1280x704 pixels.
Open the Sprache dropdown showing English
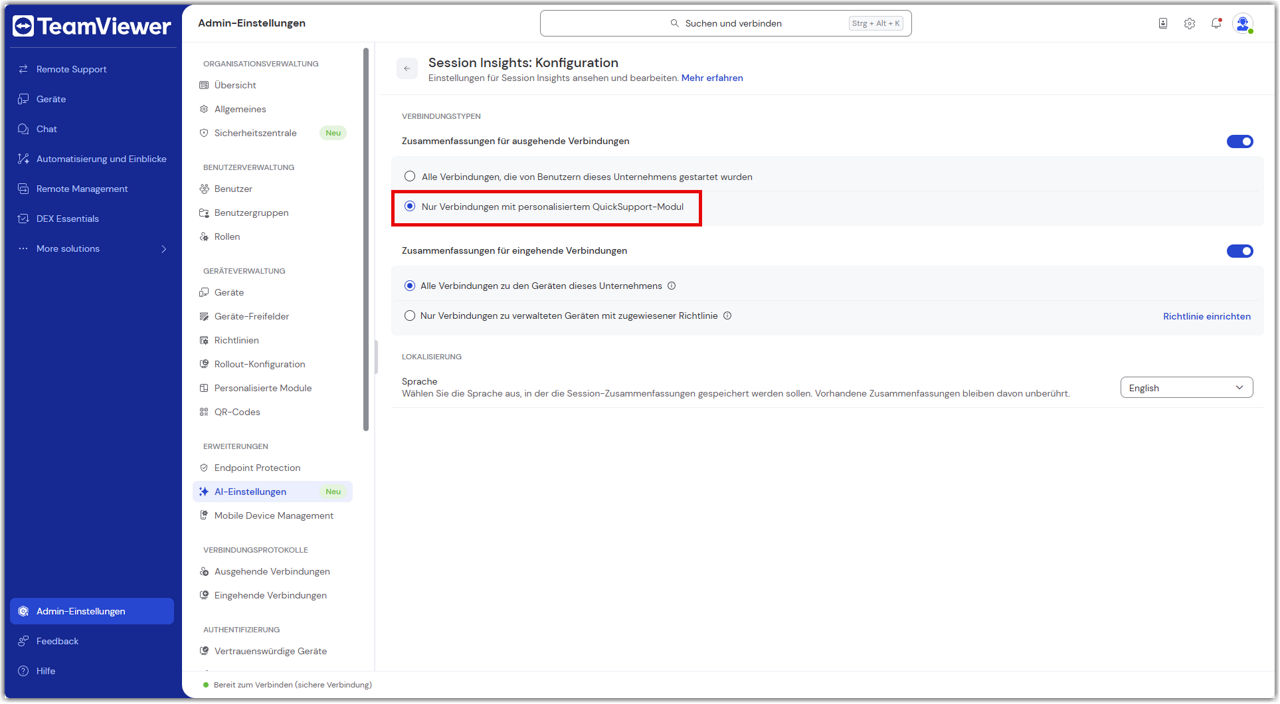(x=1186, y=388)
